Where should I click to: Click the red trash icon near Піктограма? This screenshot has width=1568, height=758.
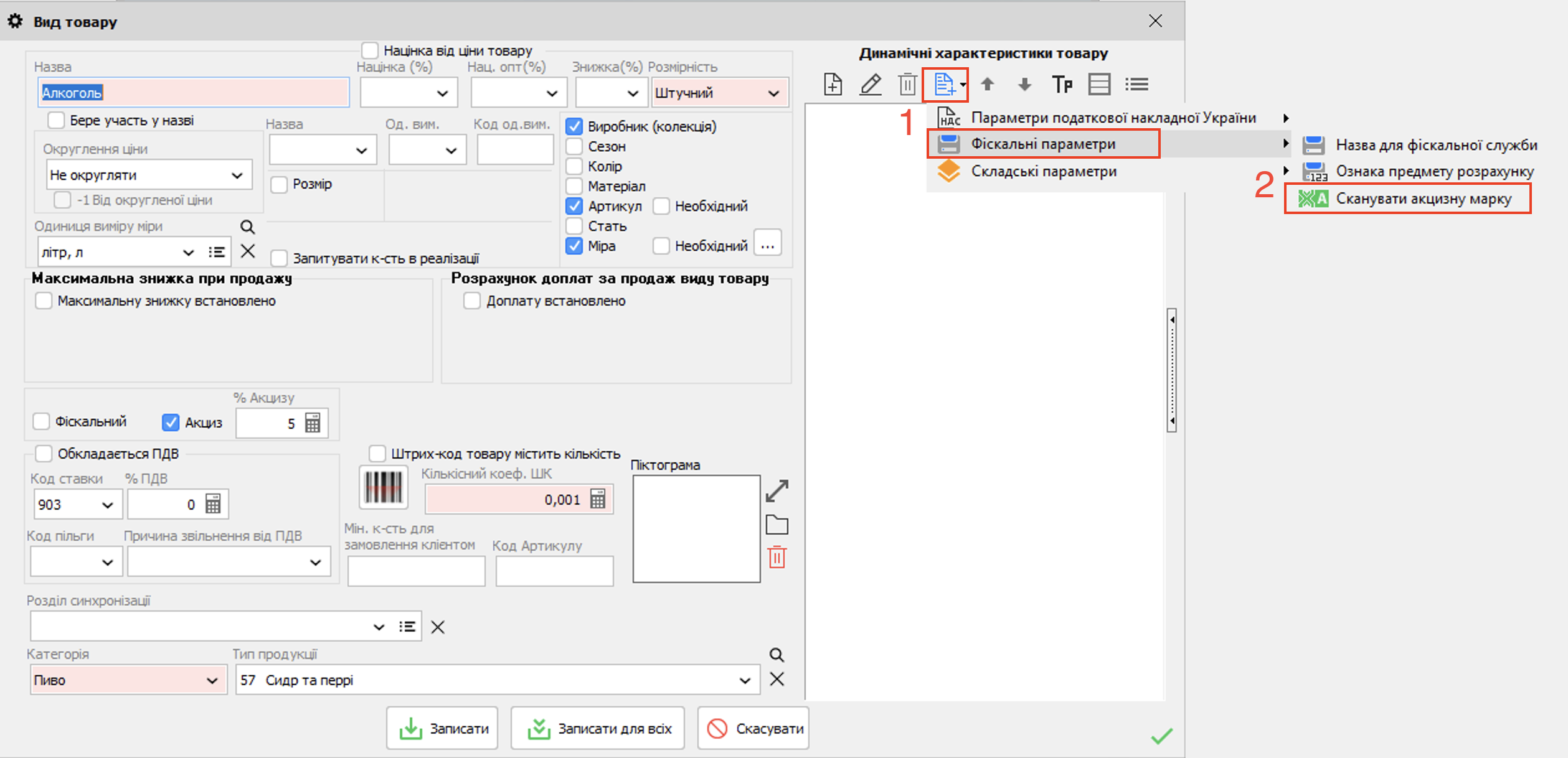(777, 557)
